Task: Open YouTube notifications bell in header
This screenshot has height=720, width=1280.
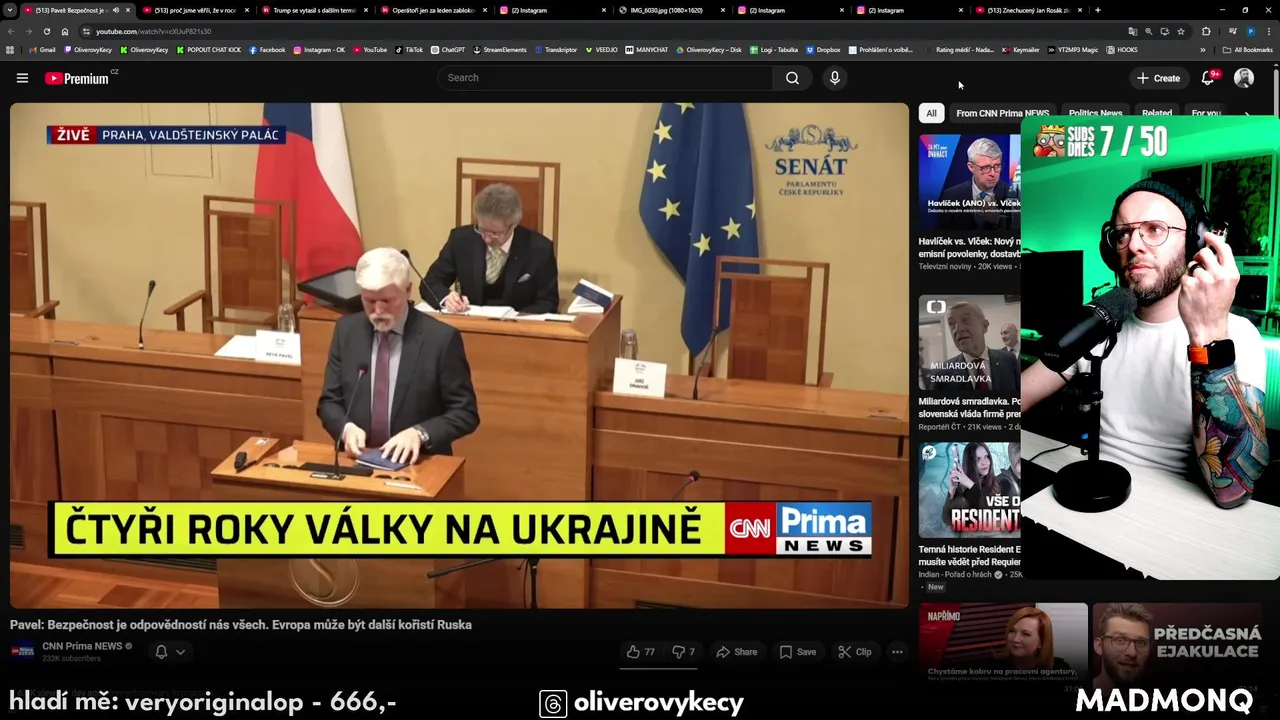Action: [x=1208, y=78]
